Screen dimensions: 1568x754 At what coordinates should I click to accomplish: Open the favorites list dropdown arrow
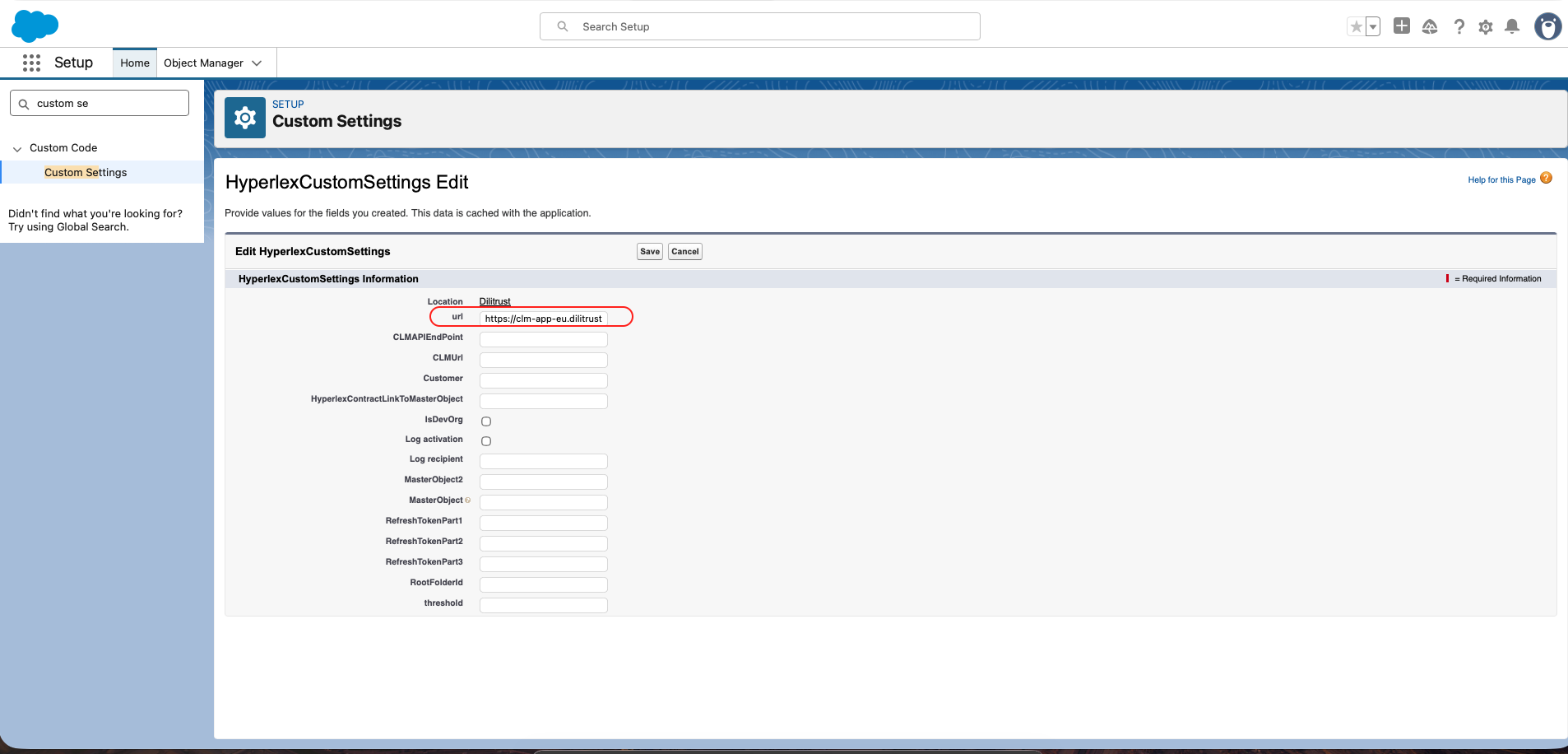pyautogui.click(x=1373, y=27)
